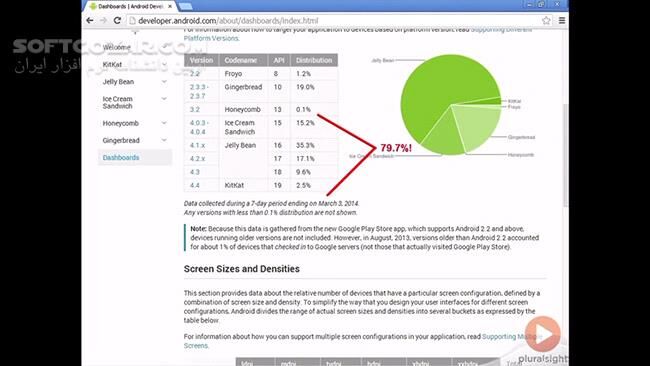
Task: Open the Jelly Bean sidebar item
Action: [x=118, y=82]
